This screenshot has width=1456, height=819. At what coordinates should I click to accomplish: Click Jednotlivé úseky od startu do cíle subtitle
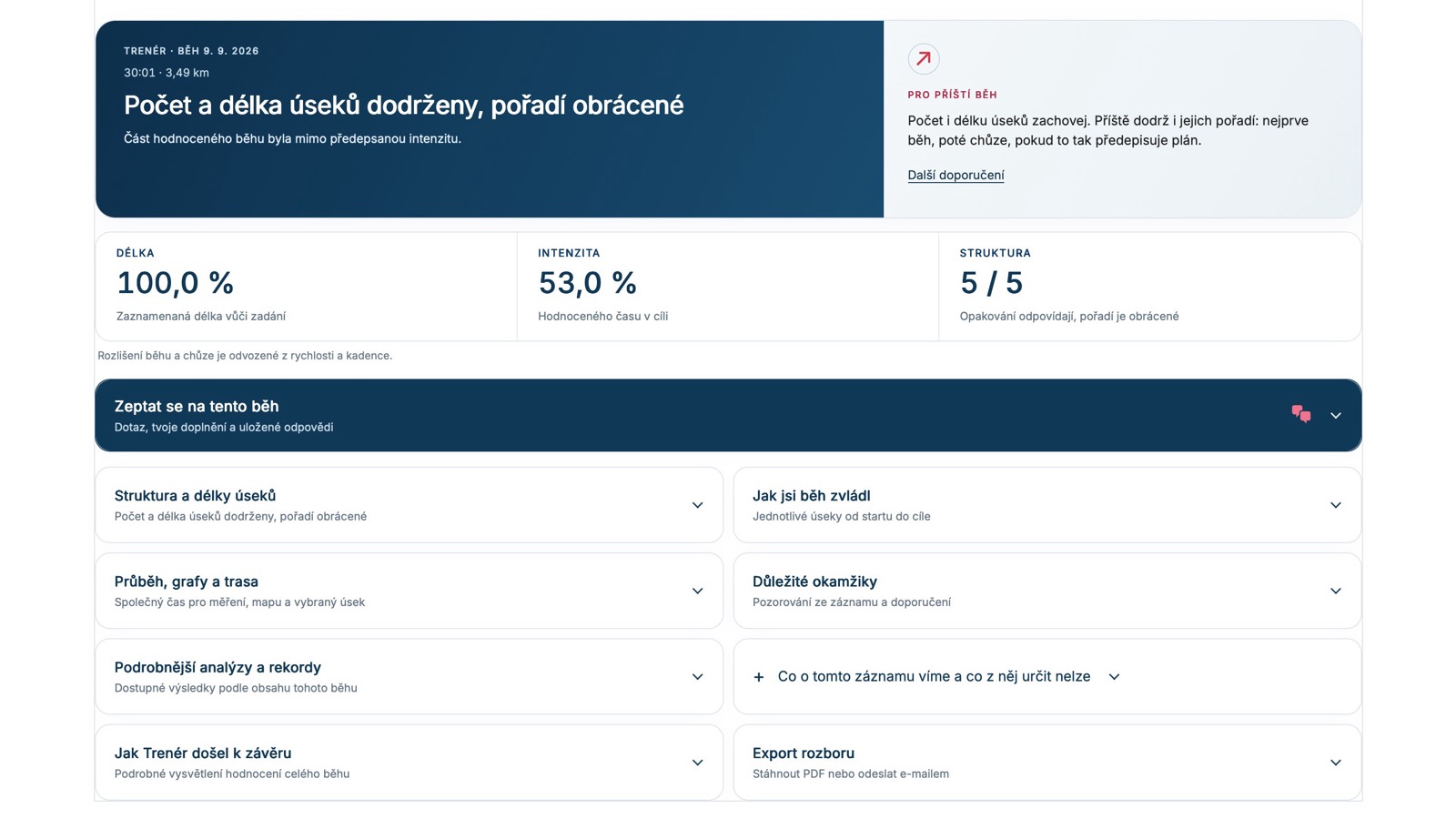(841, 517)
